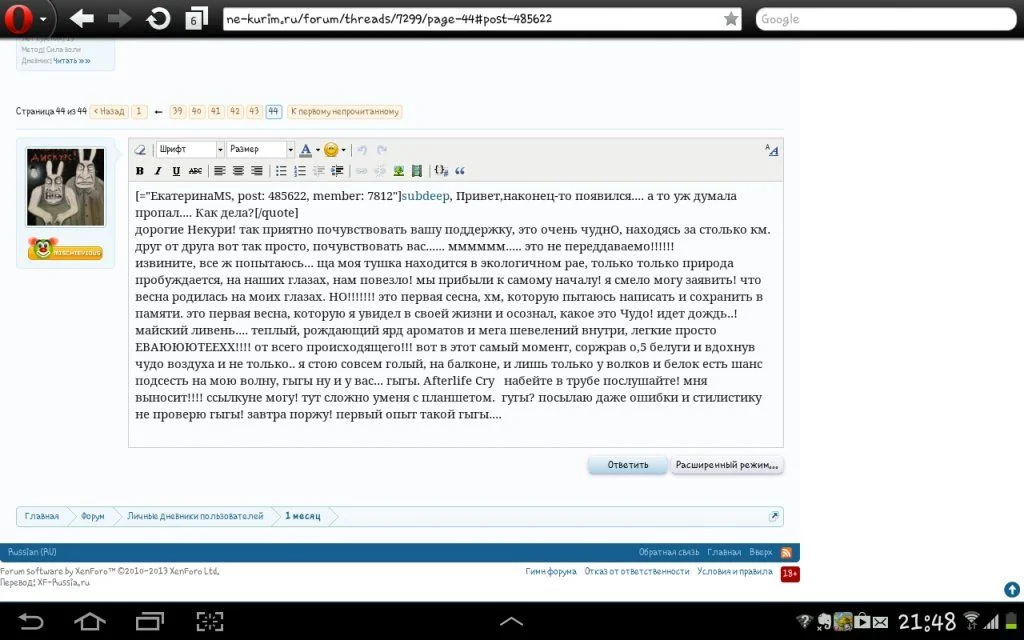This screenshot has height=640, width=1024.
Task: Open Условия и правила link
Action: coord(735,571)
